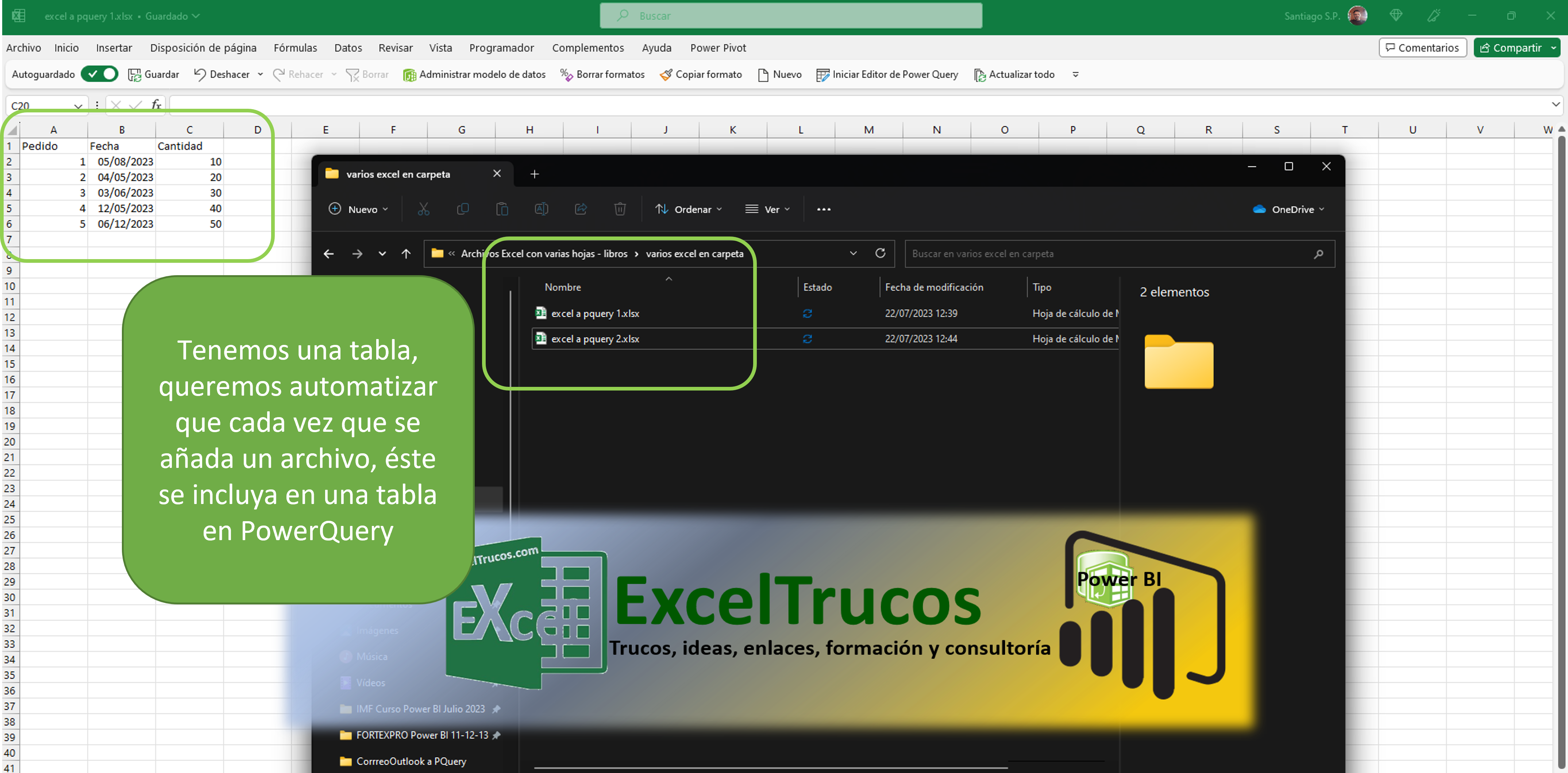Open the Deshacer history dropdown arrow
The height and width of the screenshot is (773, 1568).
[x=261, y=74]
